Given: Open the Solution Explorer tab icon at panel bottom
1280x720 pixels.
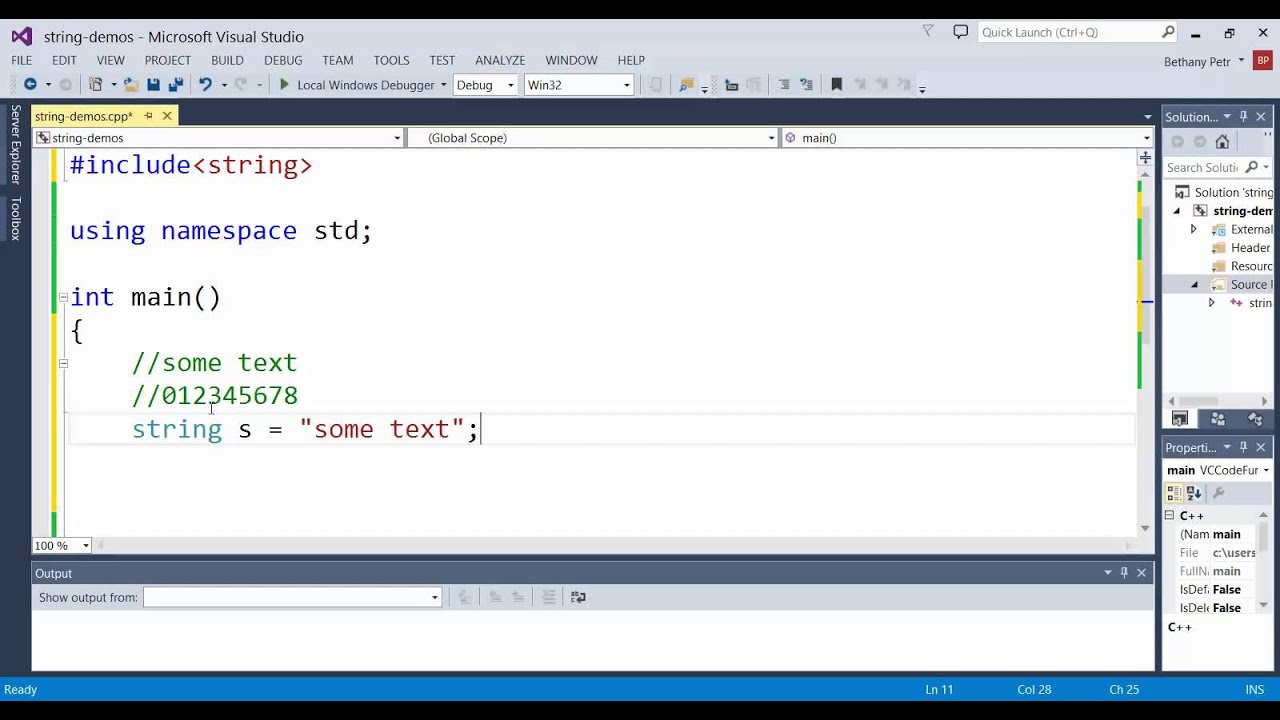Looking at the screenshot, I should 1180,419.
